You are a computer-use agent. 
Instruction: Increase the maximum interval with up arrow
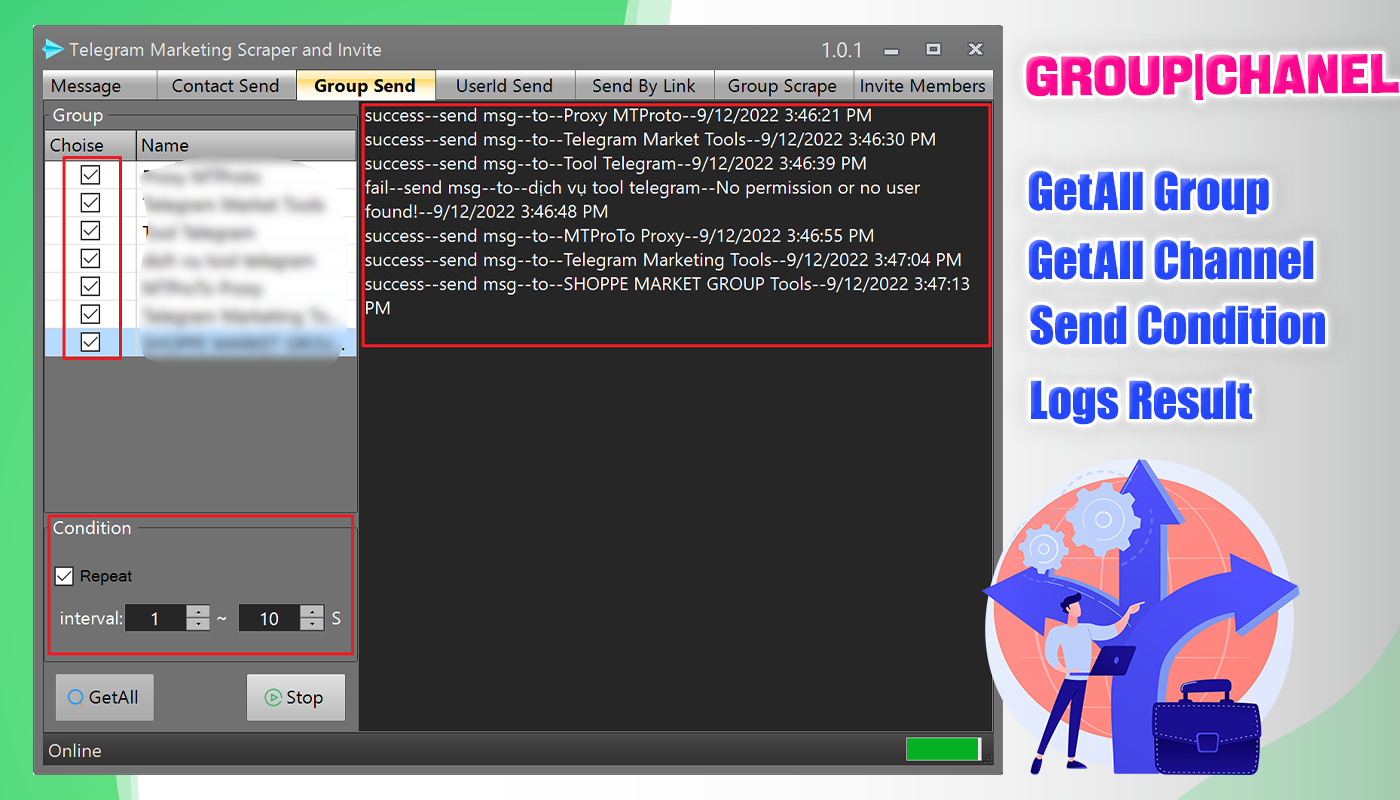click(312, 612)
